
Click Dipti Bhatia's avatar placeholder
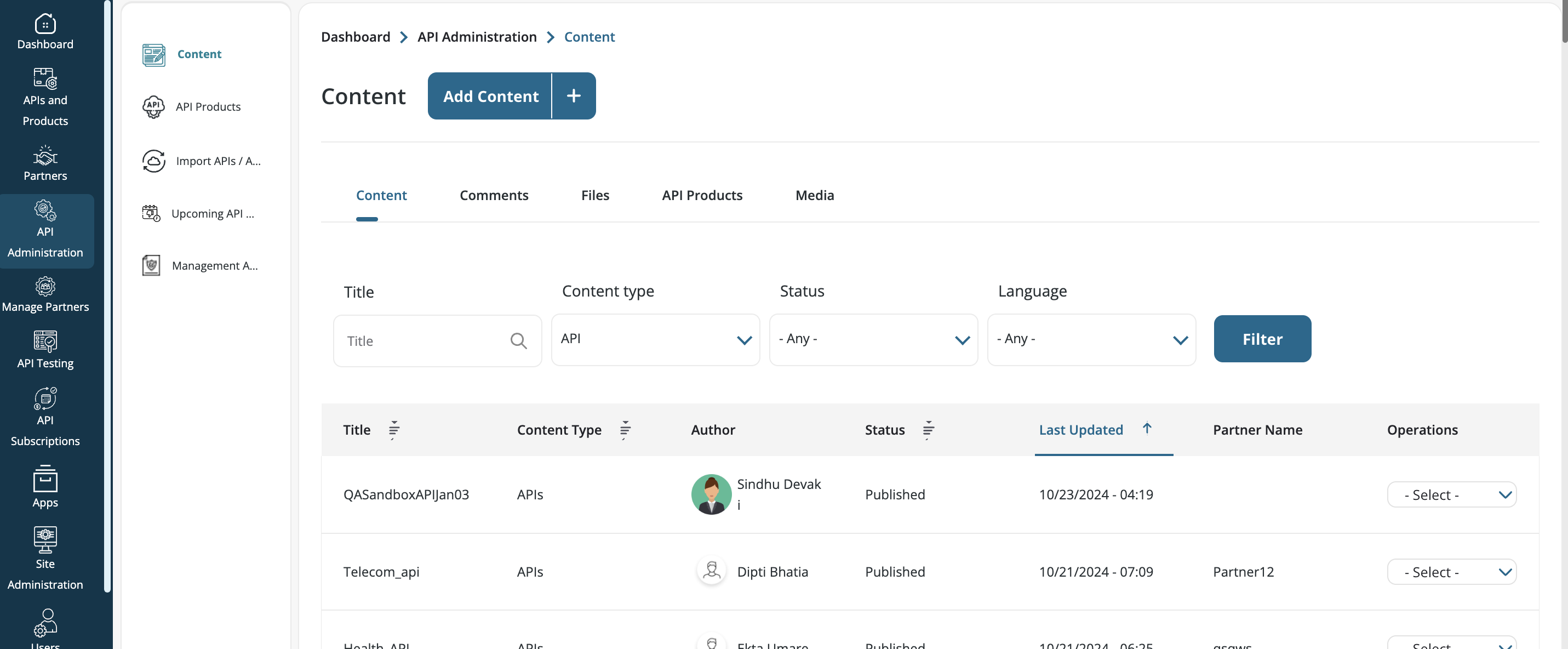point(711,571)
